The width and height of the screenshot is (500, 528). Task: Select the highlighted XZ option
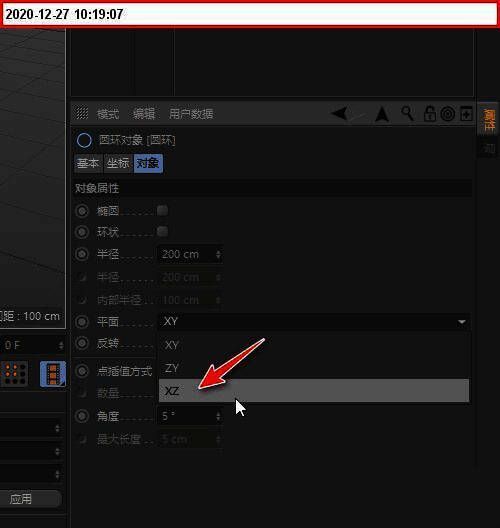click(x=314, y=391)
